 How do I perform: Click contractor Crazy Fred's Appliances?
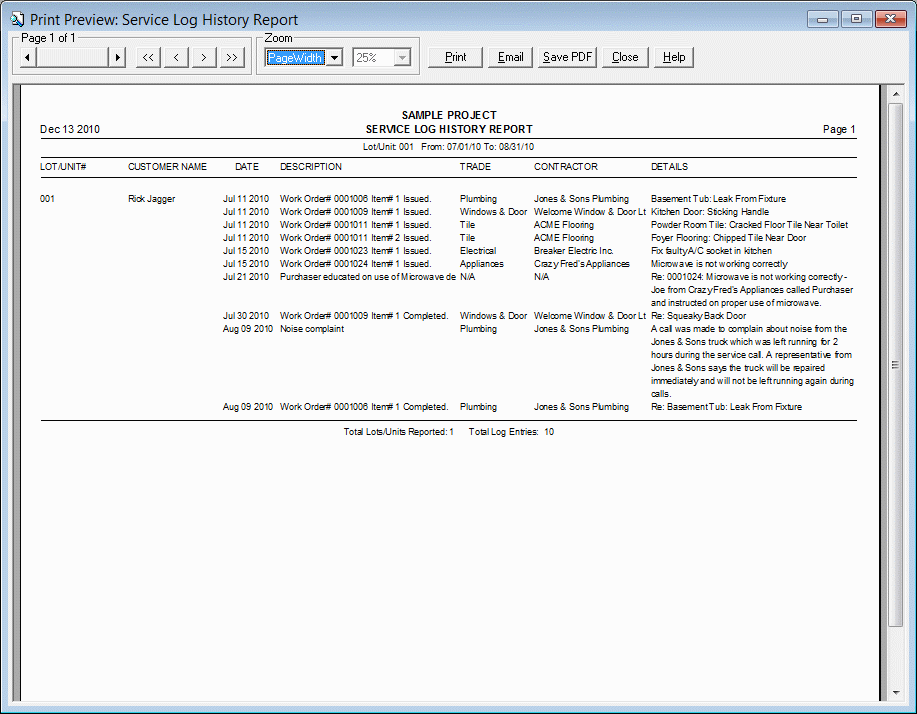(x=581, y=264)
